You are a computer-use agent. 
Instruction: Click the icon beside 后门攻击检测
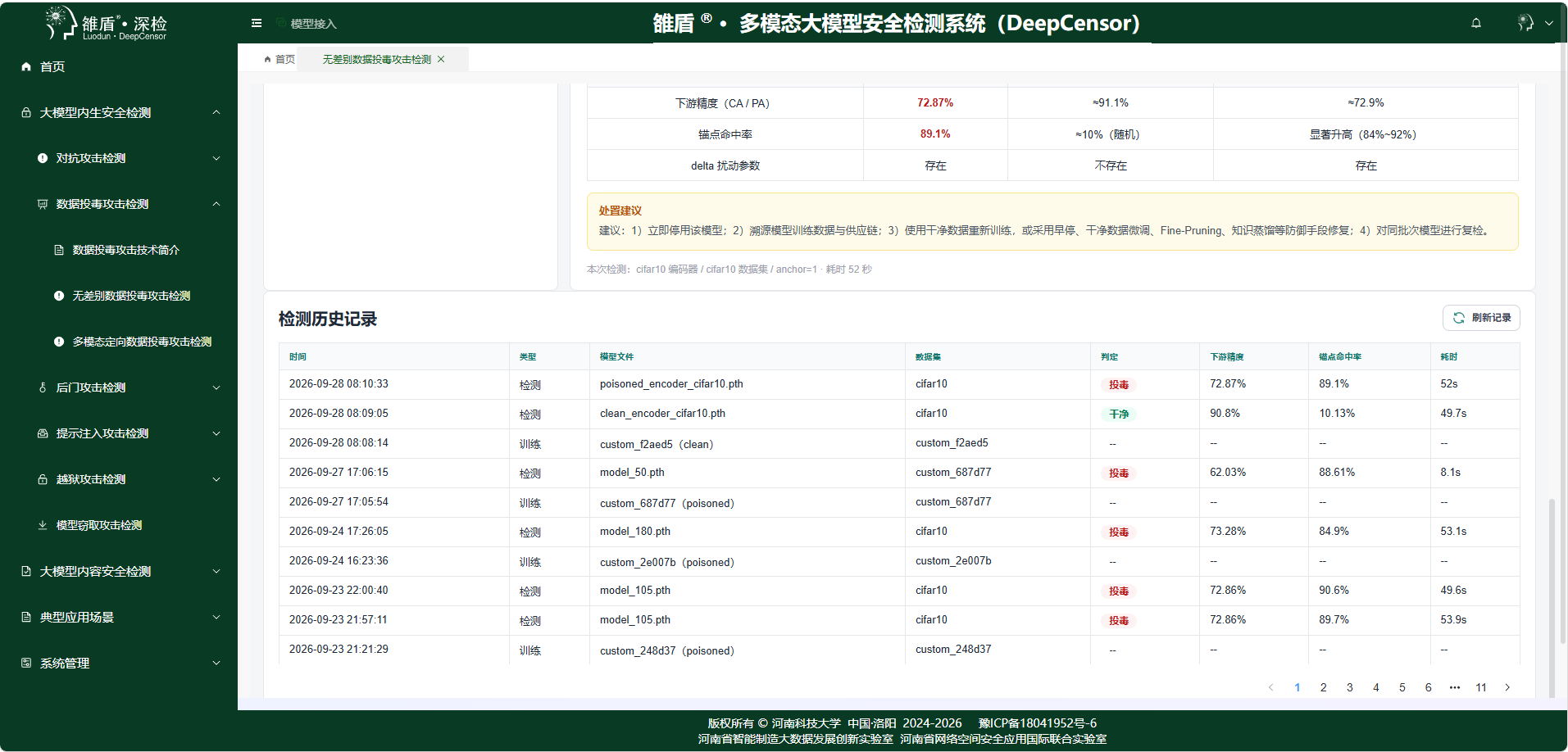[x=43, y=387]
